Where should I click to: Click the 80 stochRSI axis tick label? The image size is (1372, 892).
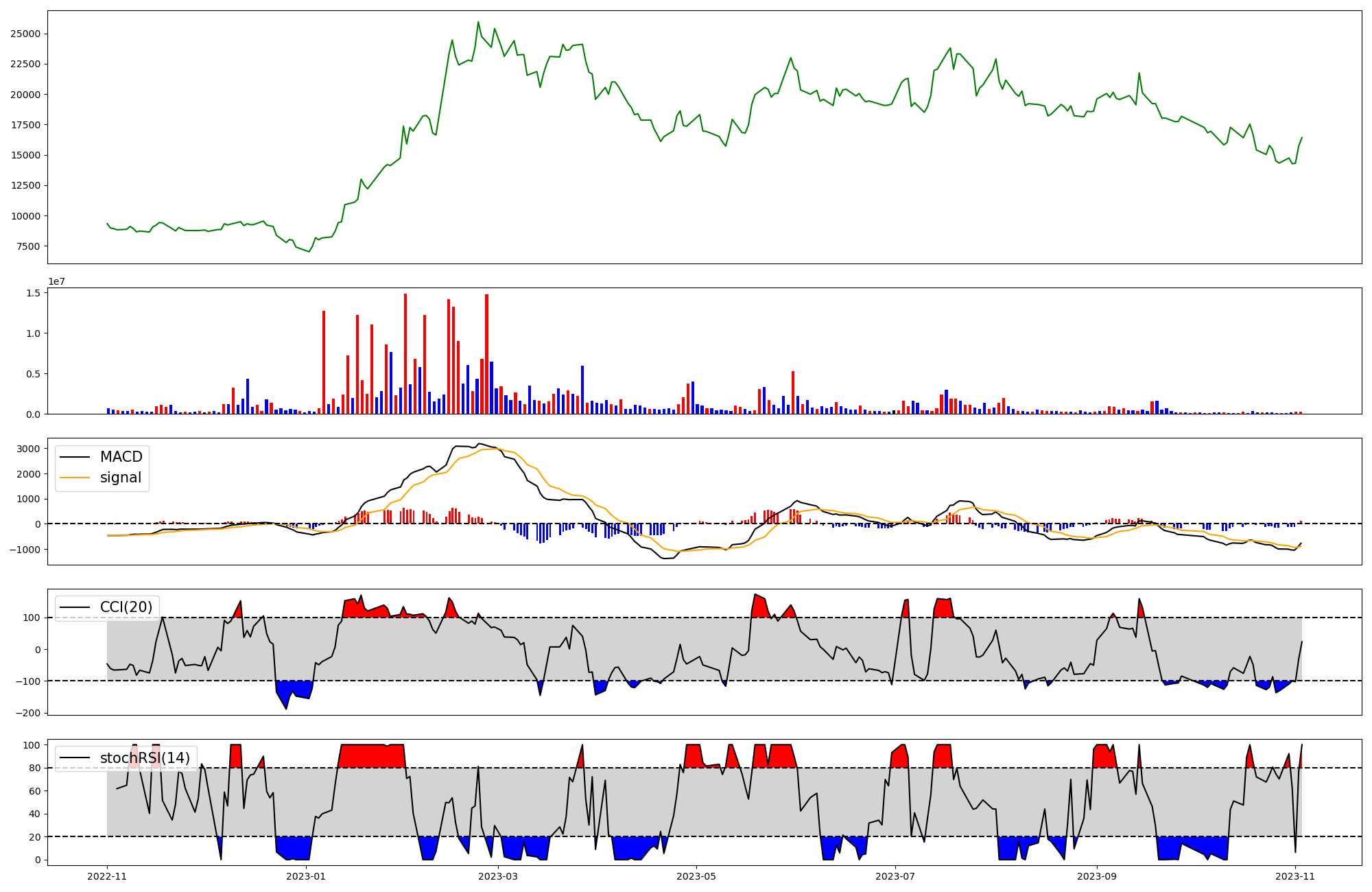tap(36, 768)
